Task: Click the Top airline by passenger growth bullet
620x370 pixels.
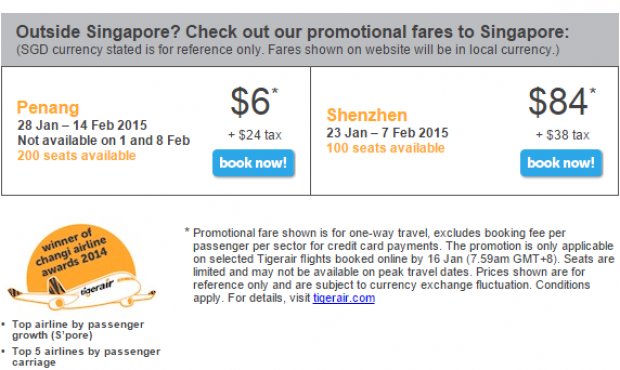Action: tap(78, 330)
